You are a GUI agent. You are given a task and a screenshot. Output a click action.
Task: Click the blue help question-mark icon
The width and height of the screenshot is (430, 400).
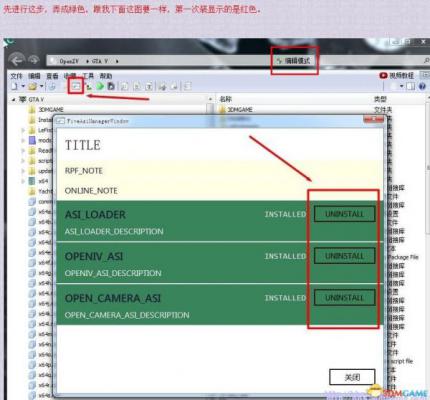(422, 86)
